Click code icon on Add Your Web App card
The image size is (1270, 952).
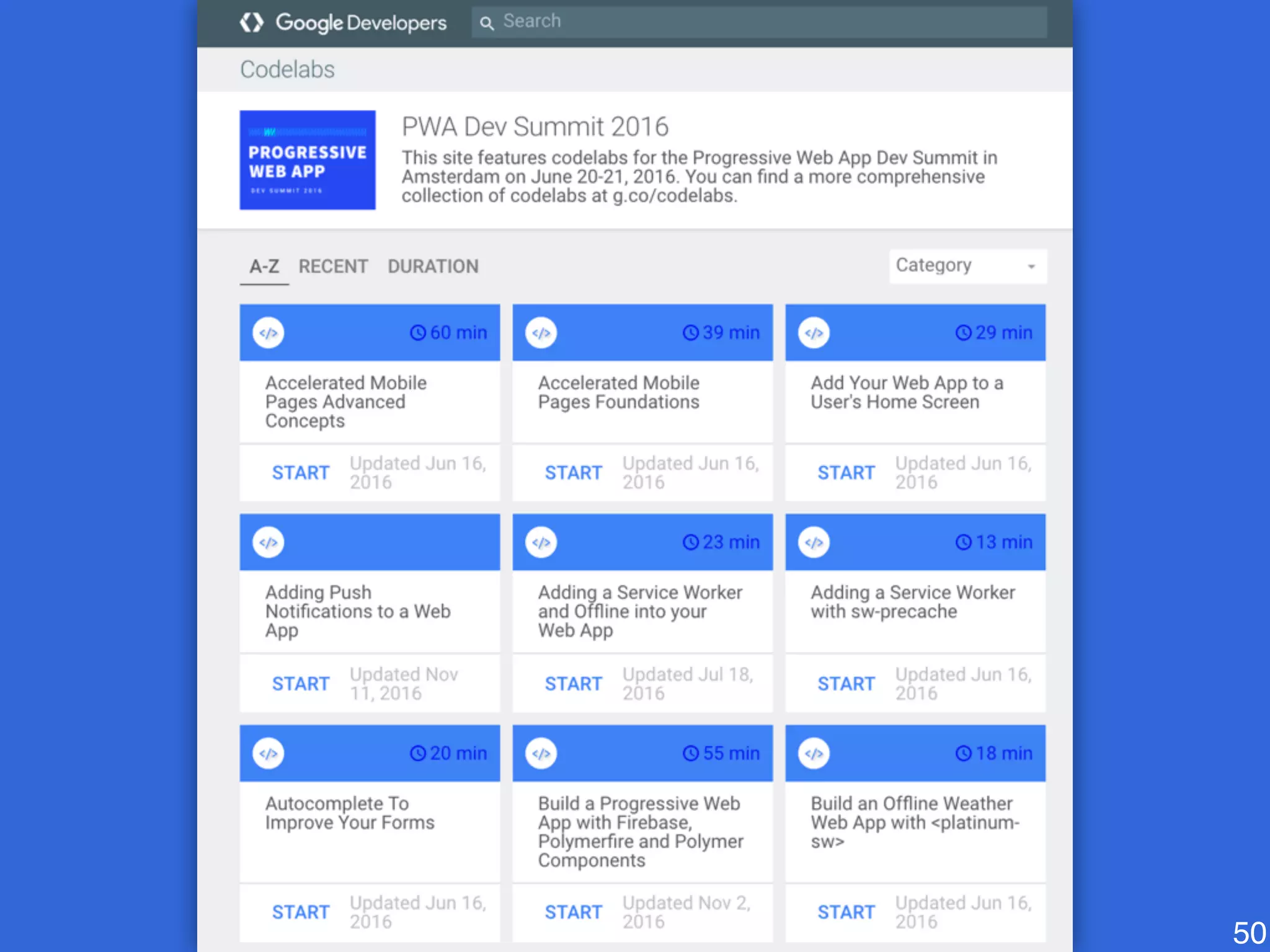814,333
